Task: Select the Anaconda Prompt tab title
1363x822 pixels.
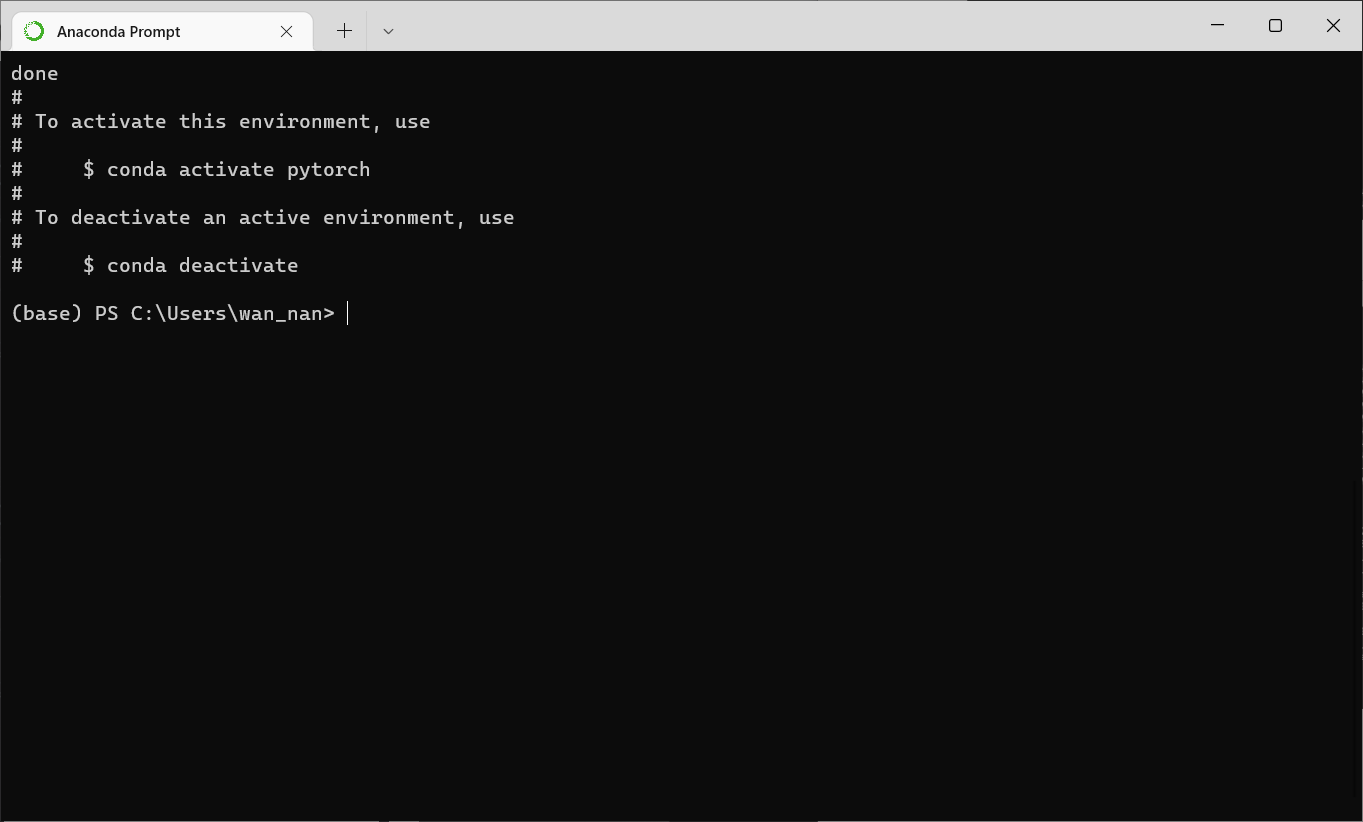Action: [x=118, y=31]
